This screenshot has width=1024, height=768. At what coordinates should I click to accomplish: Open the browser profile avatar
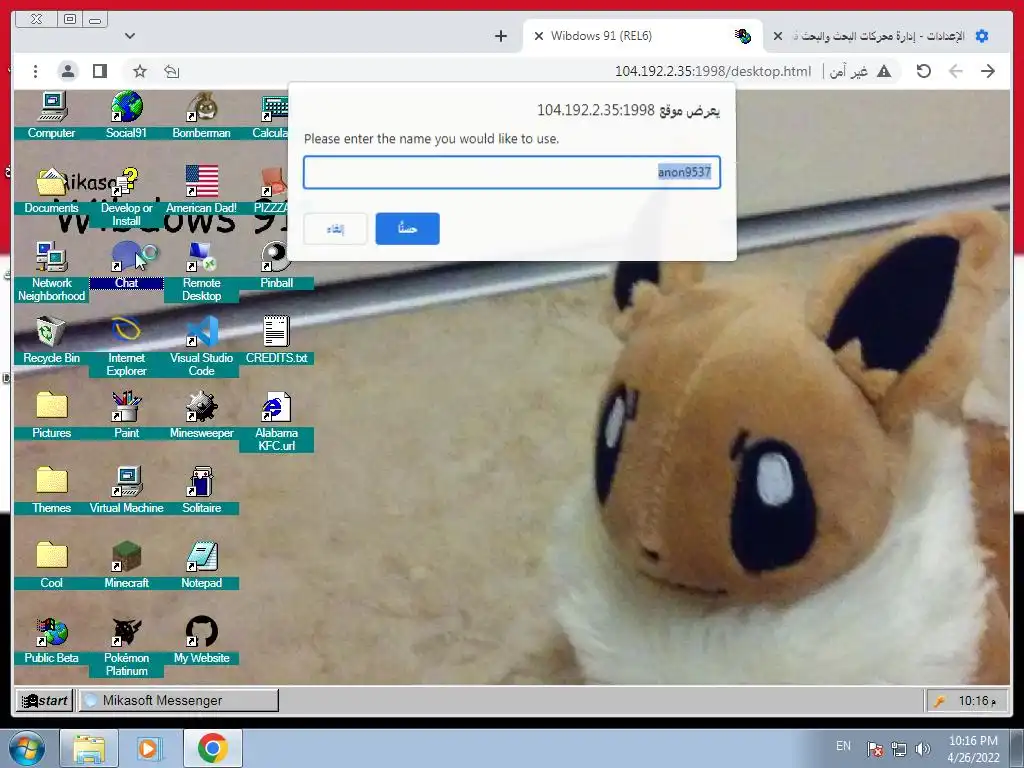[x=68, y=71]
